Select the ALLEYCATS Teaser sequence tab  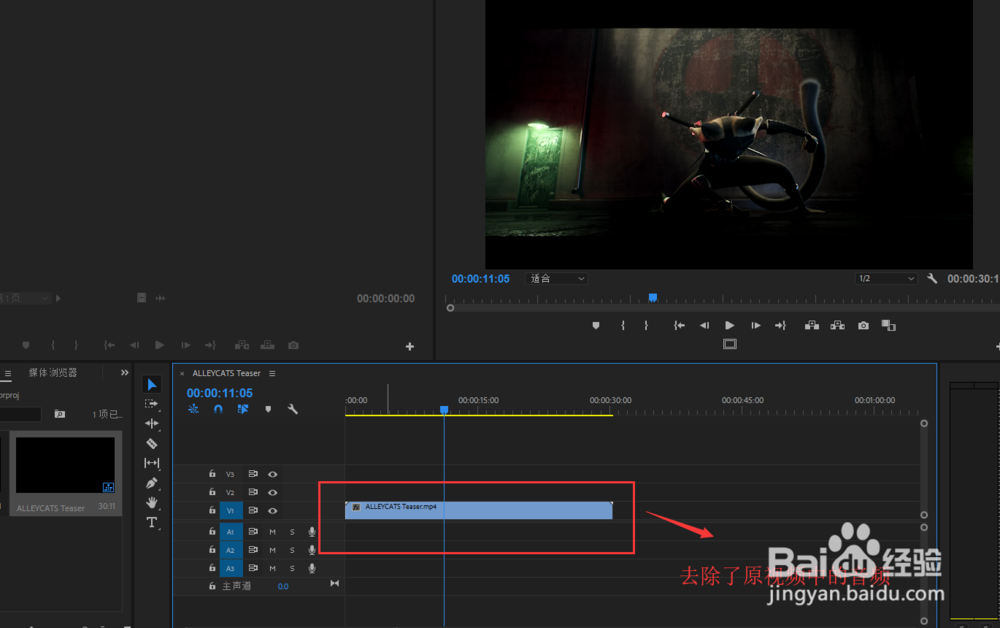point(226,374)
